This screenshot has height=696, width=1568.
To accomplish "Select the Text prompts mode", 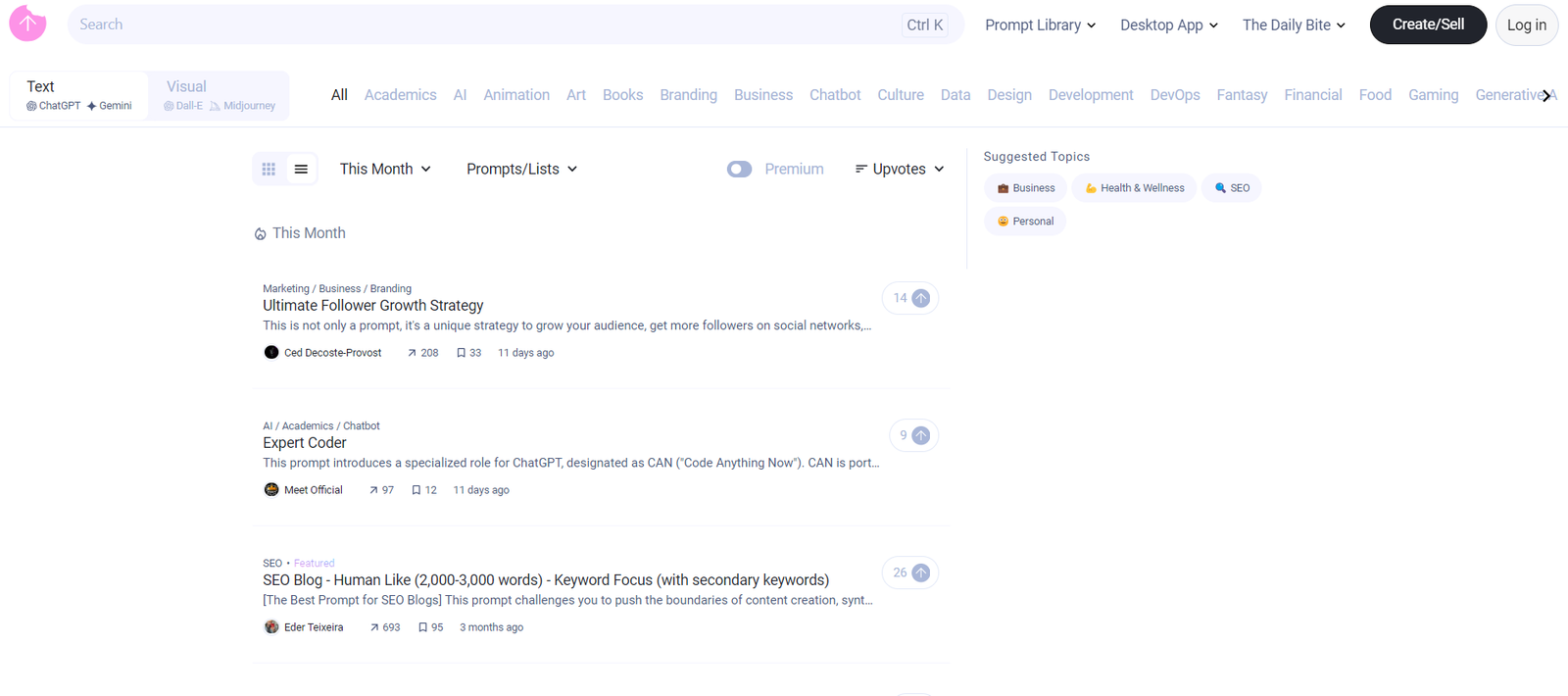I will pyautogui.click(x=78, y=95).
